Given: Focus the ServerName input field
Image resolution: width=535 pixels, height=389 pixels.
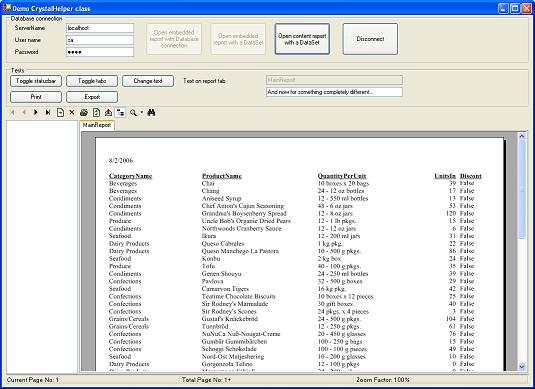Looking at the screenshot, I should click(100, 28).
